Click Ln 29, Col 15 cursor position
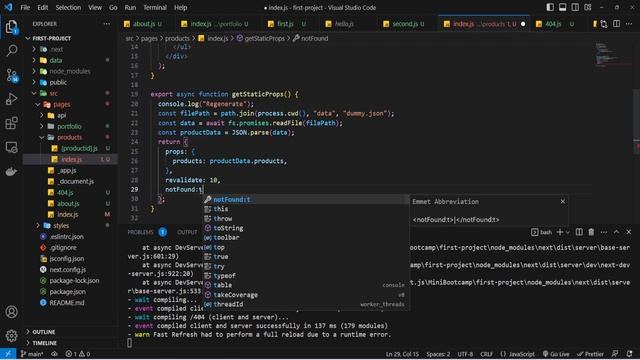The height and width of the screenshot is (360, 640). point(402,354)
